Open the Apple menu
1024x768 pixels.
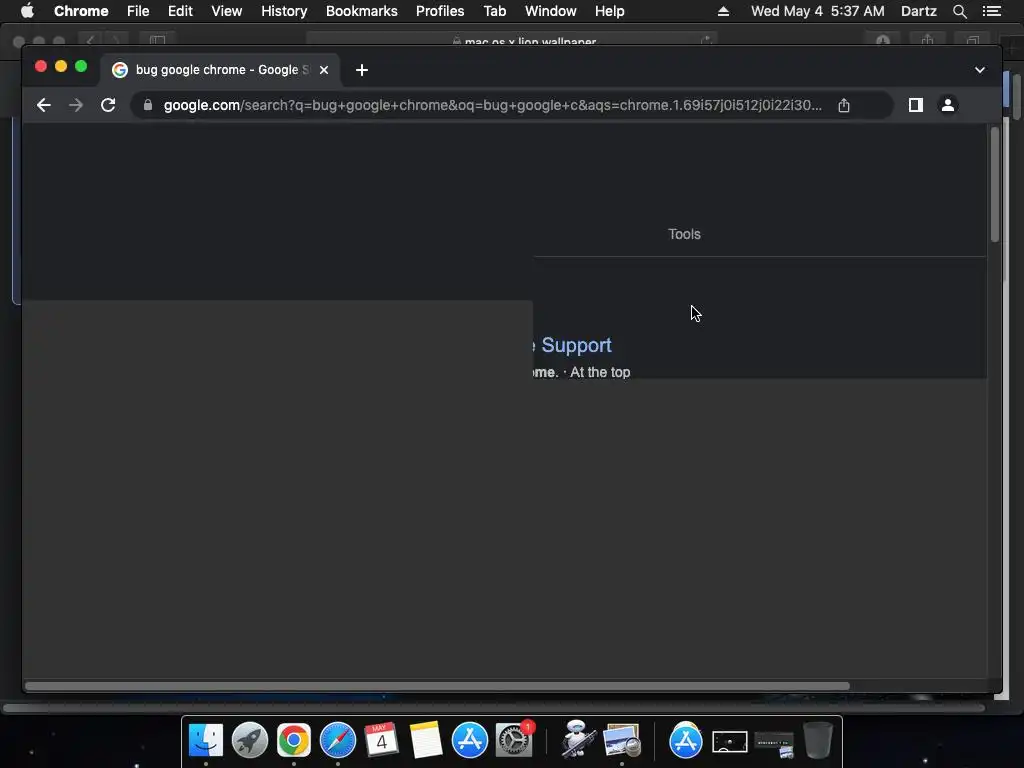point(27,11)
